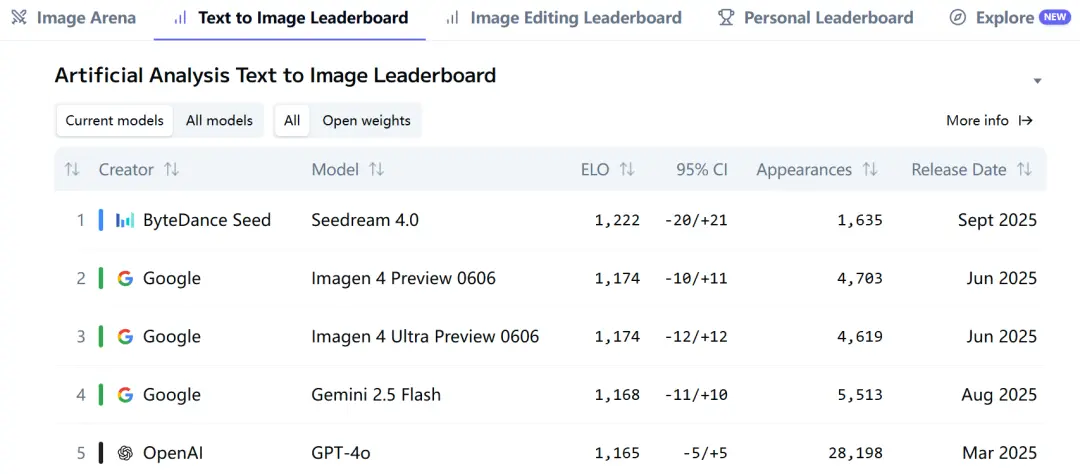Collapse the leaderboard with the caret arrow
This screenshot has height=474, width=1080.
[1037, 81]
